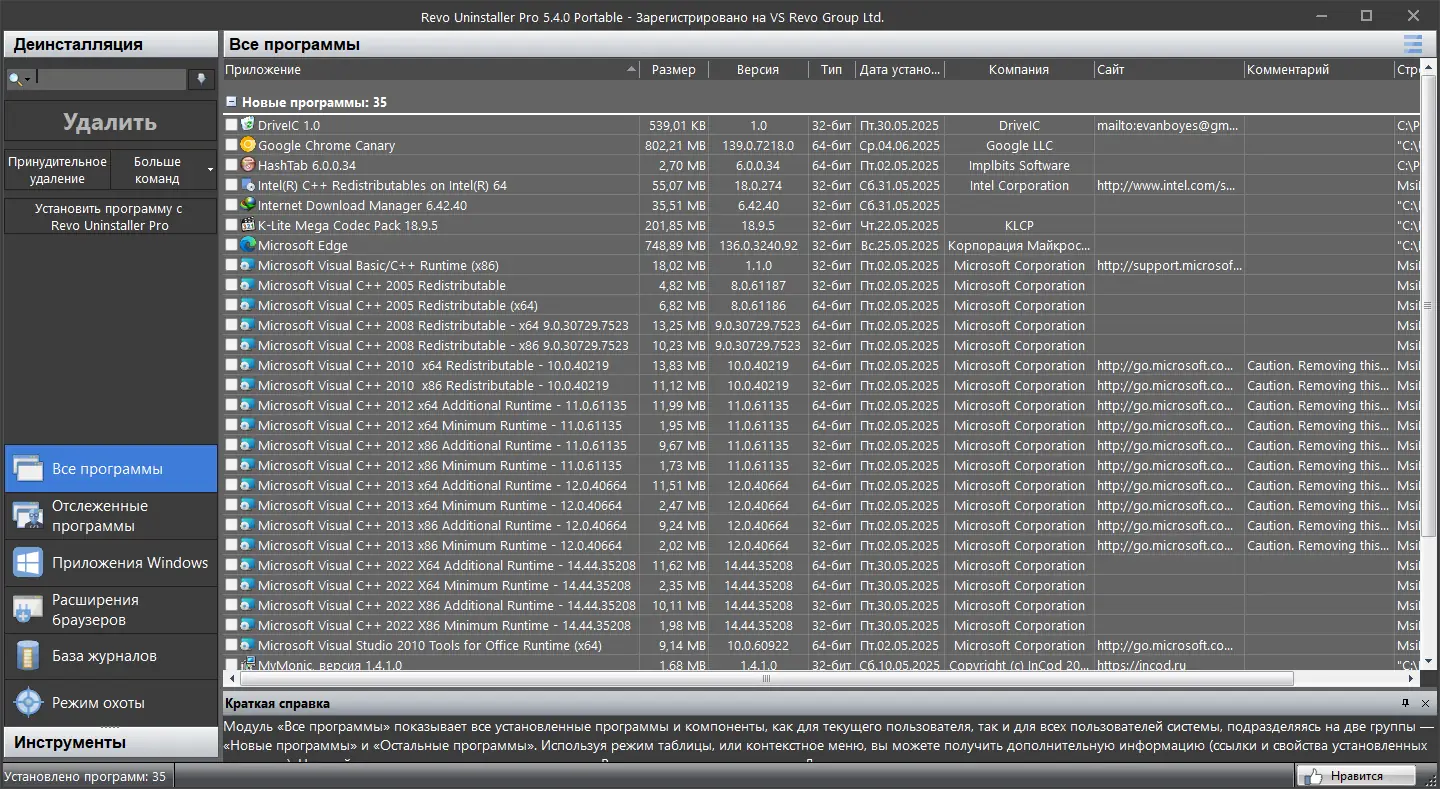Open the view options menu icon
The image size is (1440, 789).
click(1412, 44)
